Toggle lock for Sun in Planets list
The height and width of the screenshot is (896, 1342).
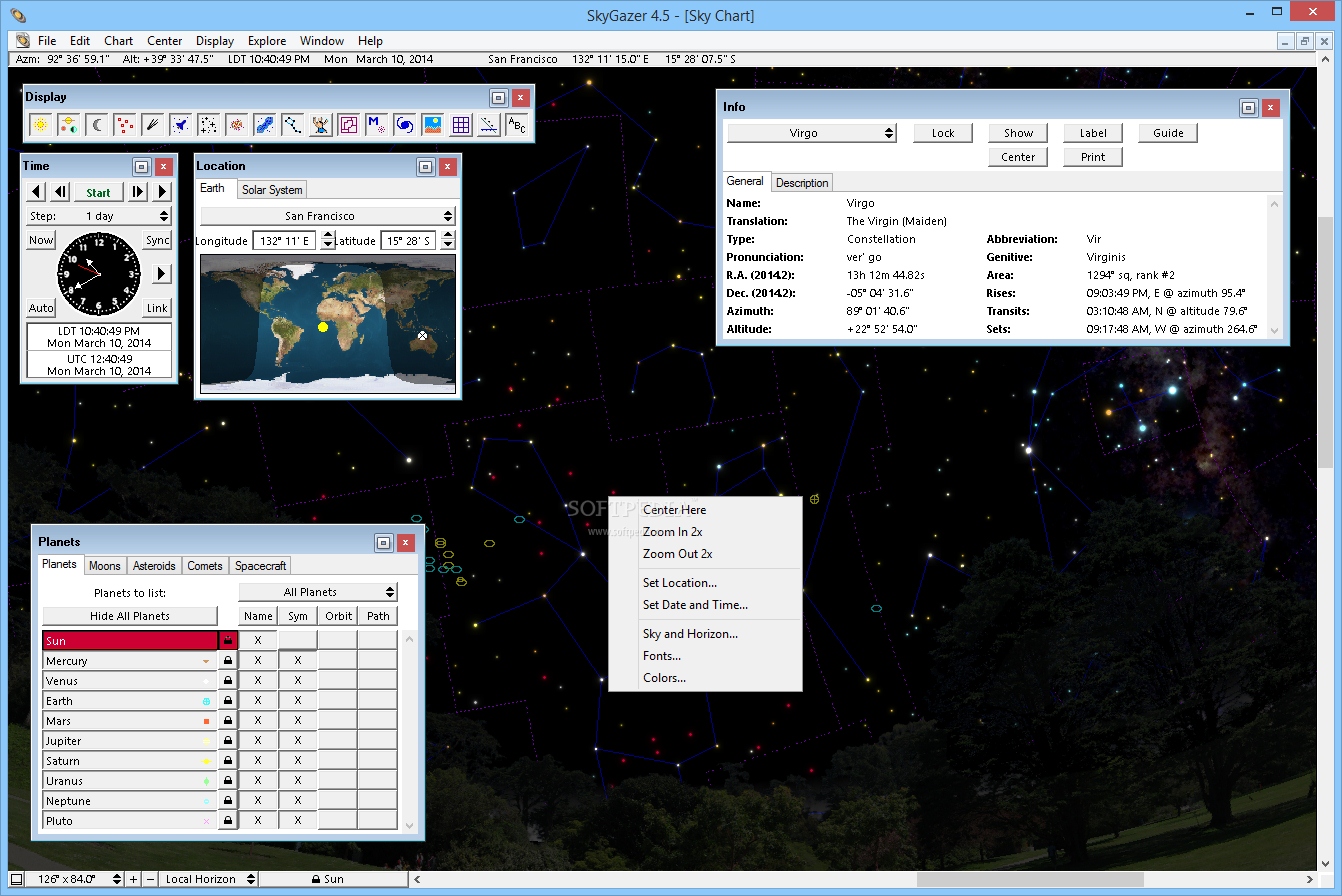pos(228,640)
